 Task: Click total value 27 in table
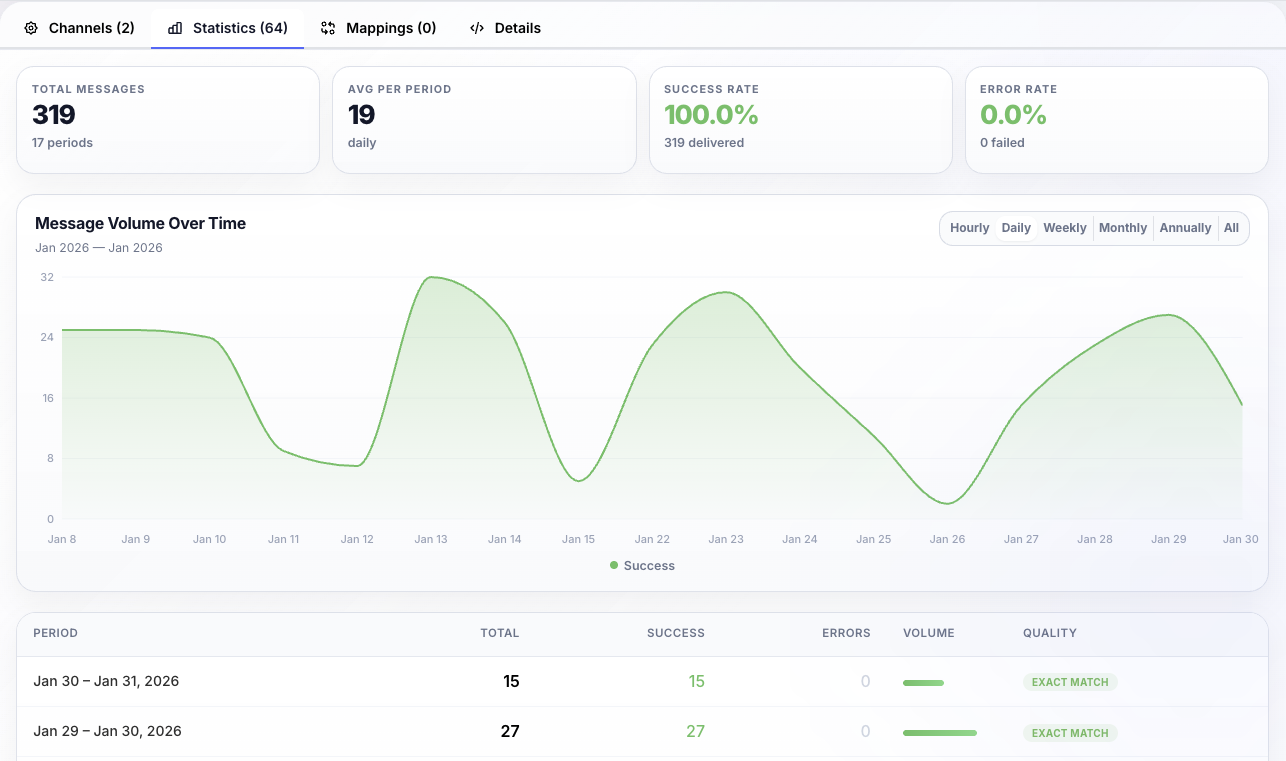coord(510,732)
